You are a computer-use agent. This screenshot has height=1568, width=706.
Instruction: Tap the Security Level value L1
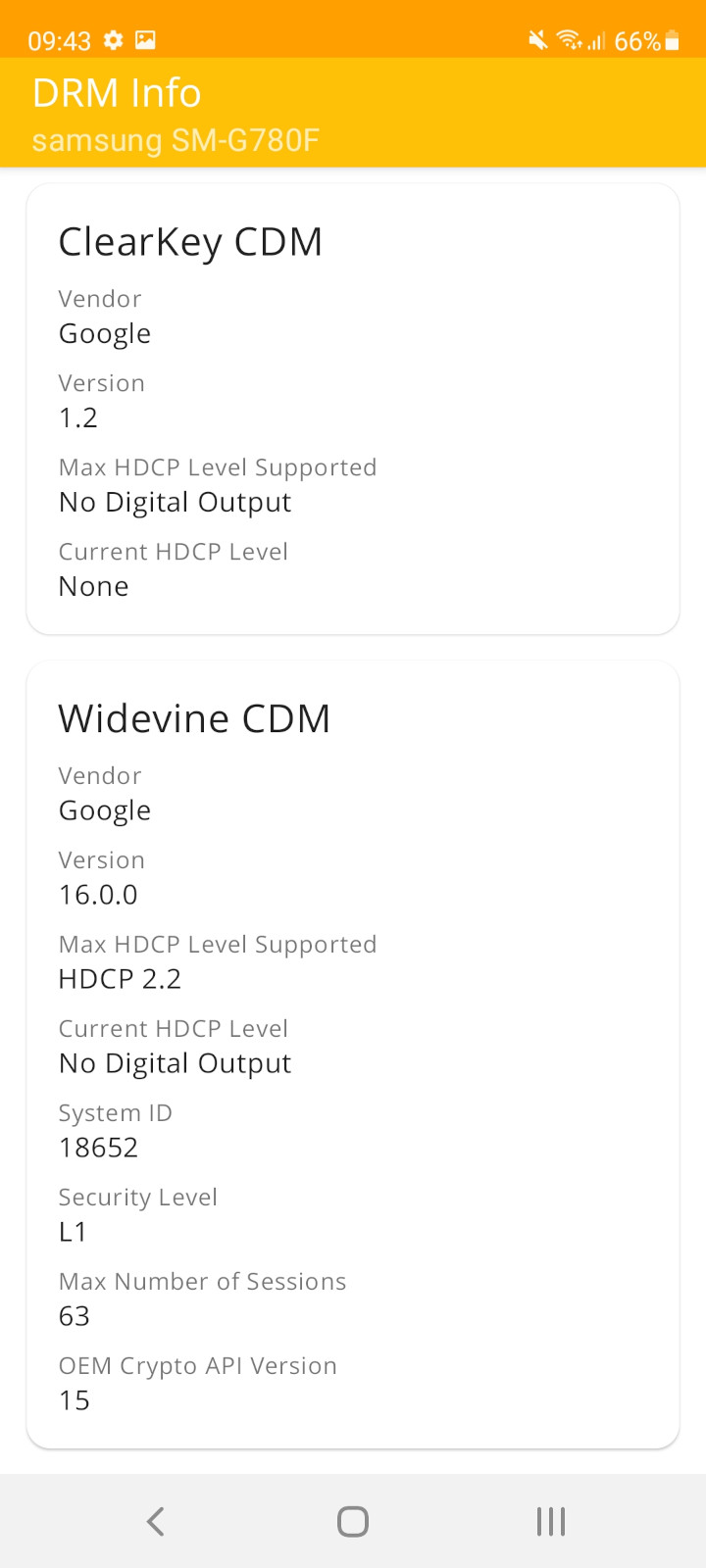point(73,1232)
